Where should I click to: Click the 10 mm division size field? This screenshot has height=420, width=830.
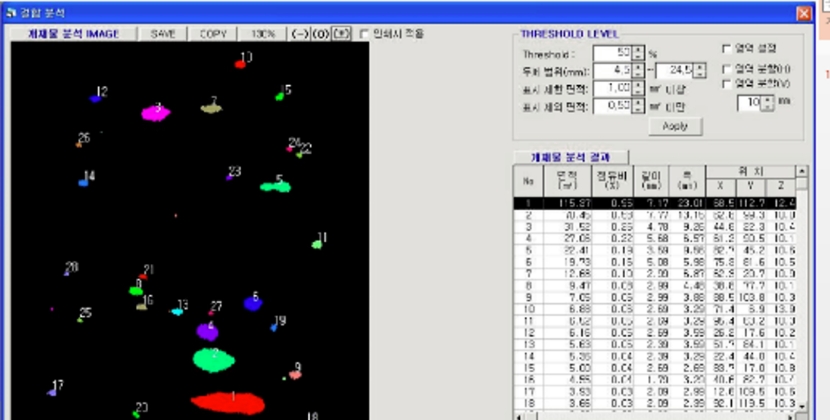750,102
